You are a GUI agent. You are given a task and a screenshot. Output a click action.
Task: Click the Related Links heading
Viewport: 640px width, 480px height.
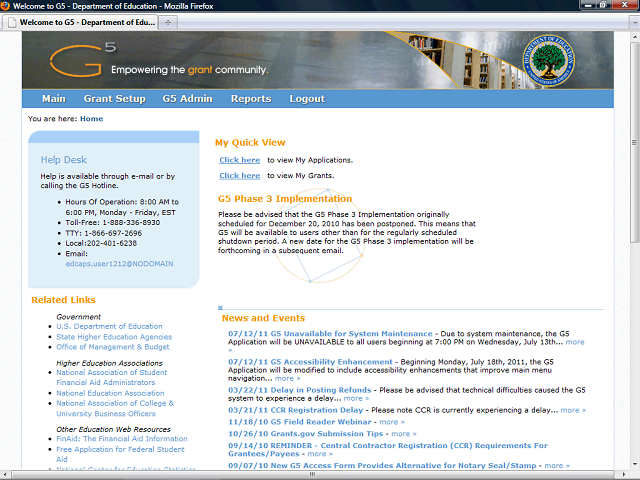click(63, 300)
